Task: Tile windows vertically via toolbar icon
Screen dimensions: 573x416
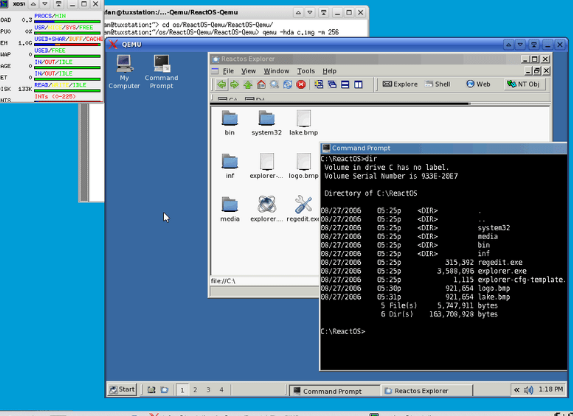Action: (358, 84)
